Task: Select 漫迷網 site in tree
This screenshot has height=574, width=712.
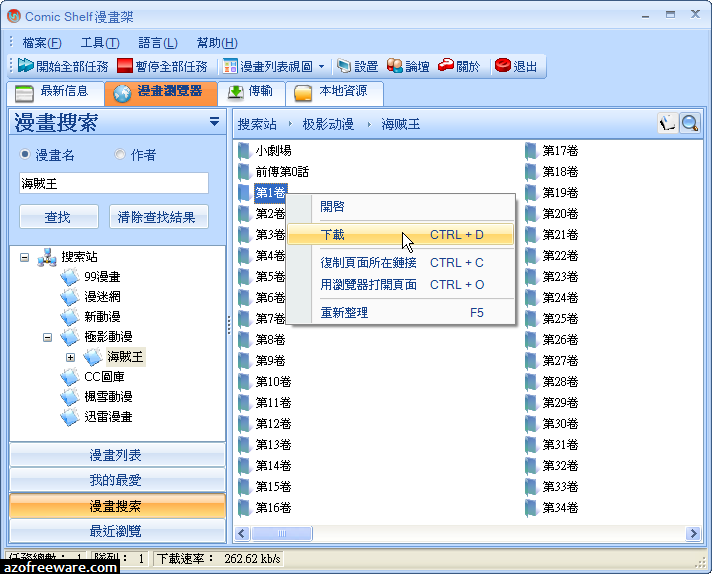Action: pyautogui.click(x=102, y=297)
